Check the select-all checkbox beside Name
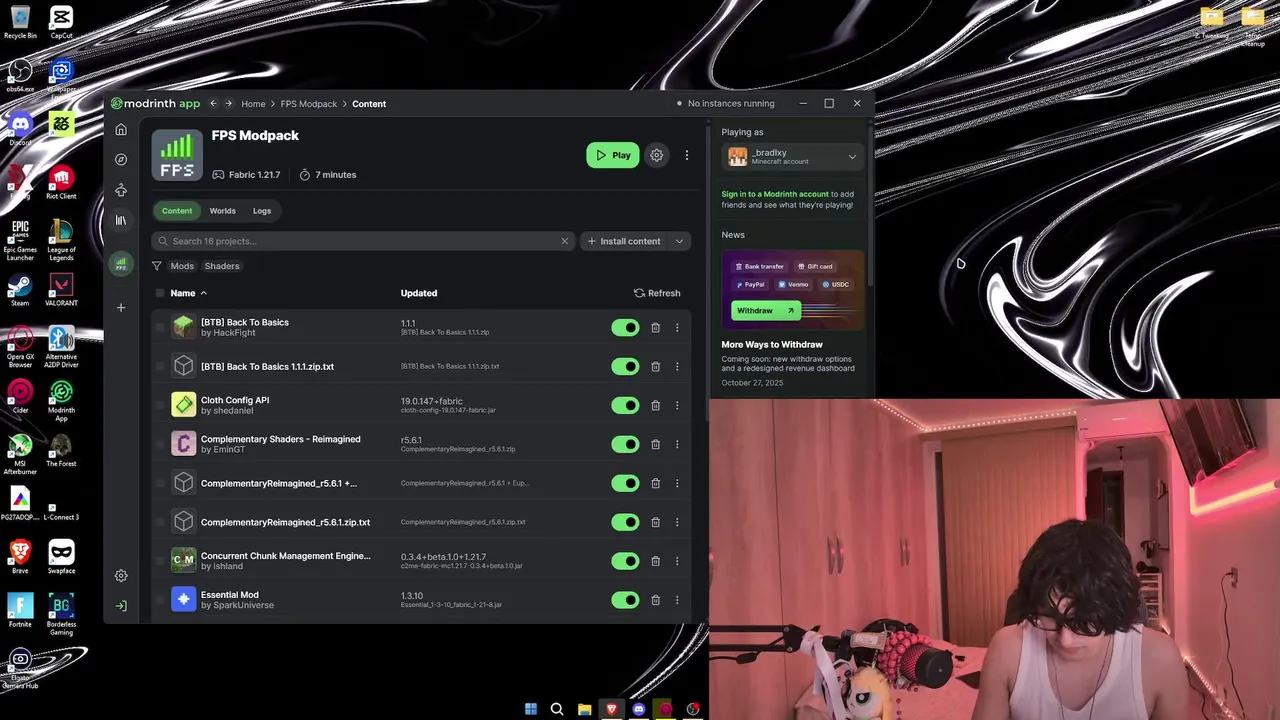Image resolution: width=1280 pixels, height=720 pixels. [x=160, y=293]
